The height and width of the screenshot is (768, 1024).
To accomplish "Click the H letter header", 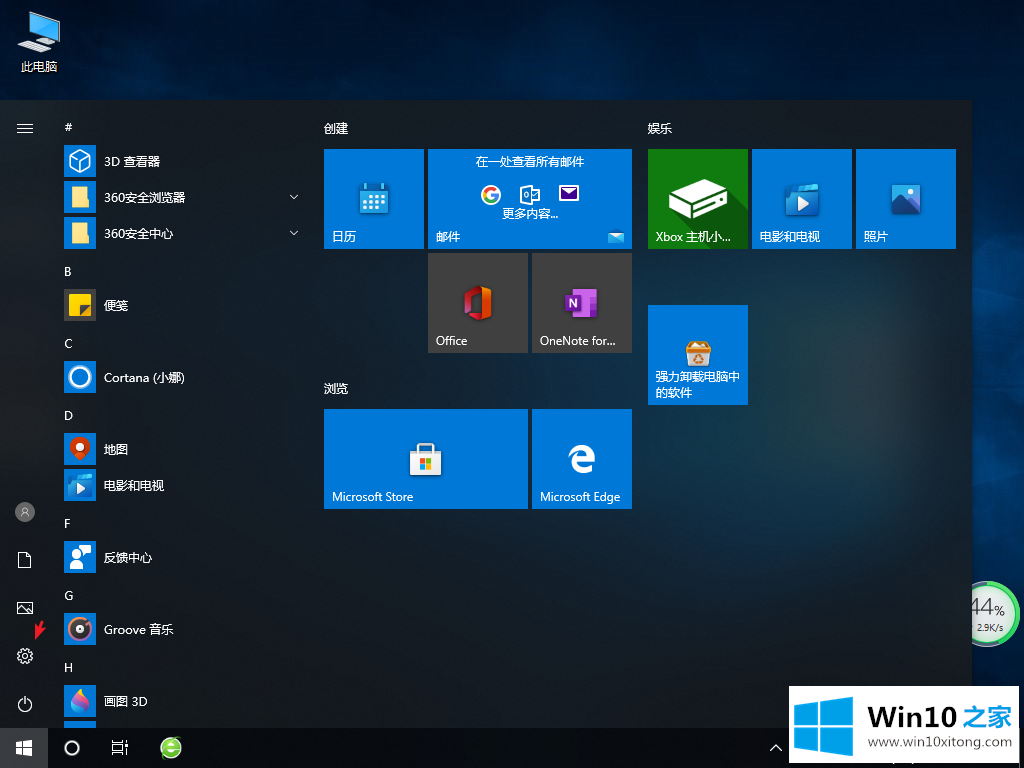I will point(69,667).
